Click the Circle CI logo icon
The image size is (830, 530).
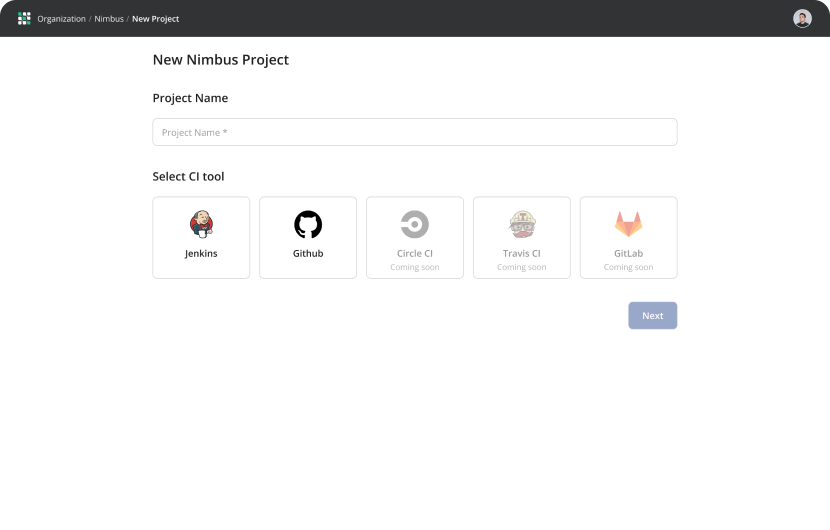coord(415,224)
